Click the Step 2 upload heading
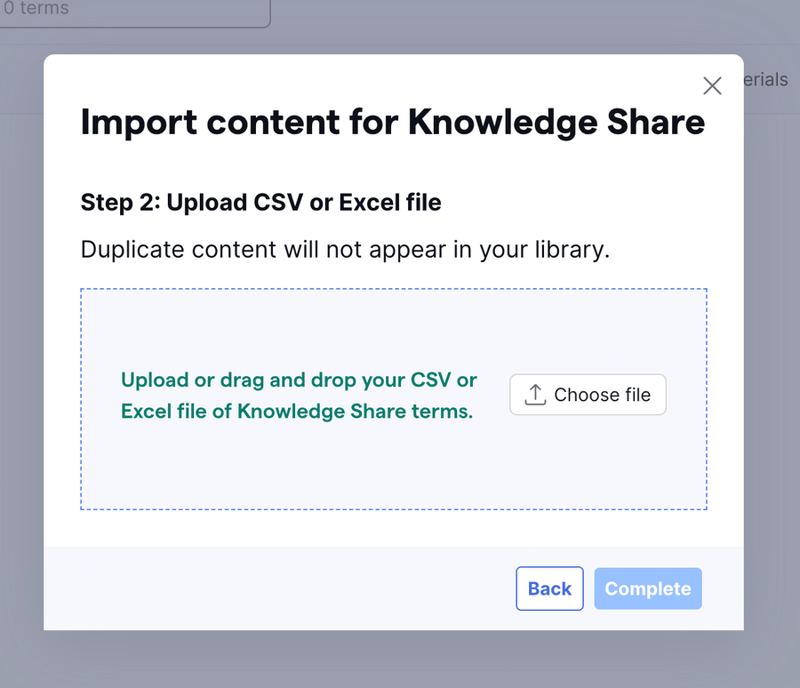 tap(260, 202)
